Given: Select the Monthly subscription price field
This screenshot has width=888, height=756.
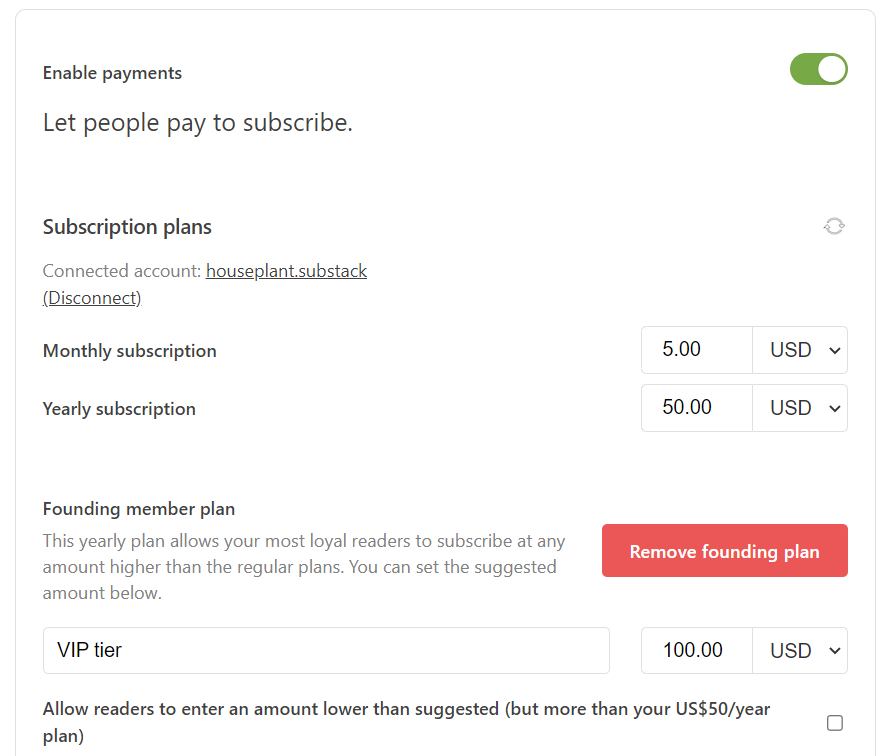Looking at the screenshot, I should click(x=696, y=350).
